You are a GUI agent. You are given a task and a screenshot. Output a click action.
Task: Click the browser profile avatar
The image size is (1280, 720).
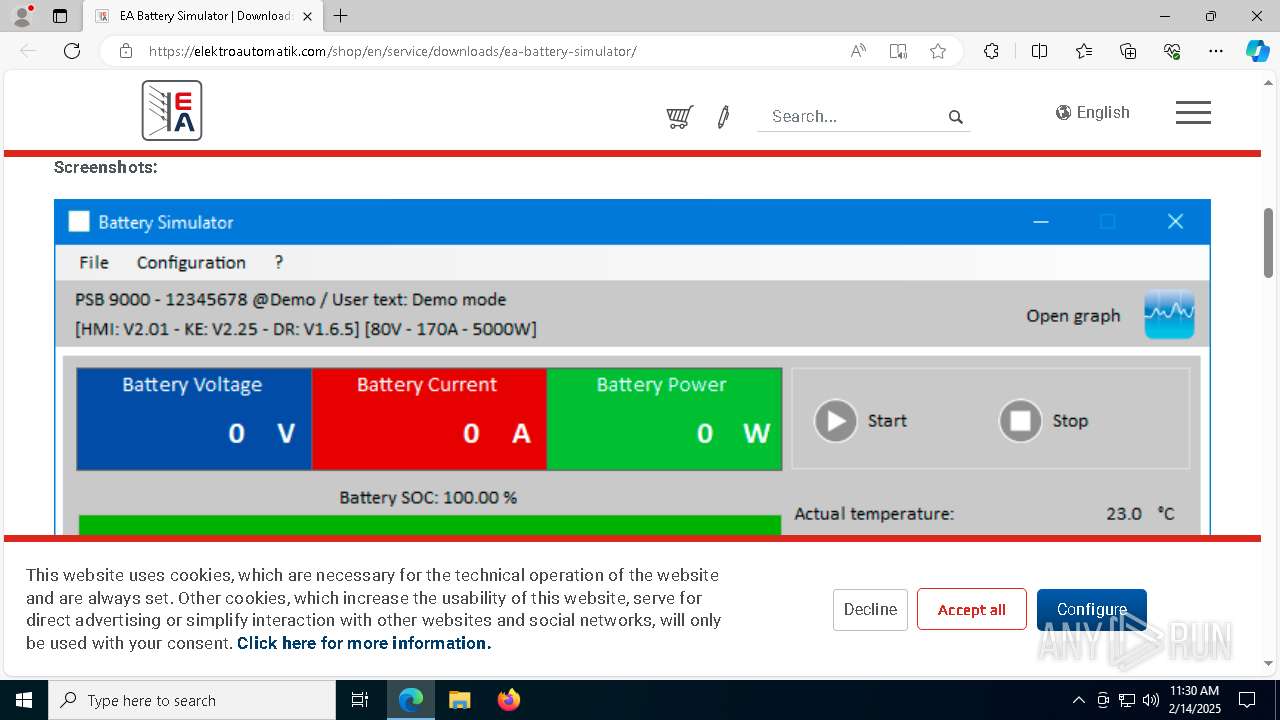[x=22, y=16]
